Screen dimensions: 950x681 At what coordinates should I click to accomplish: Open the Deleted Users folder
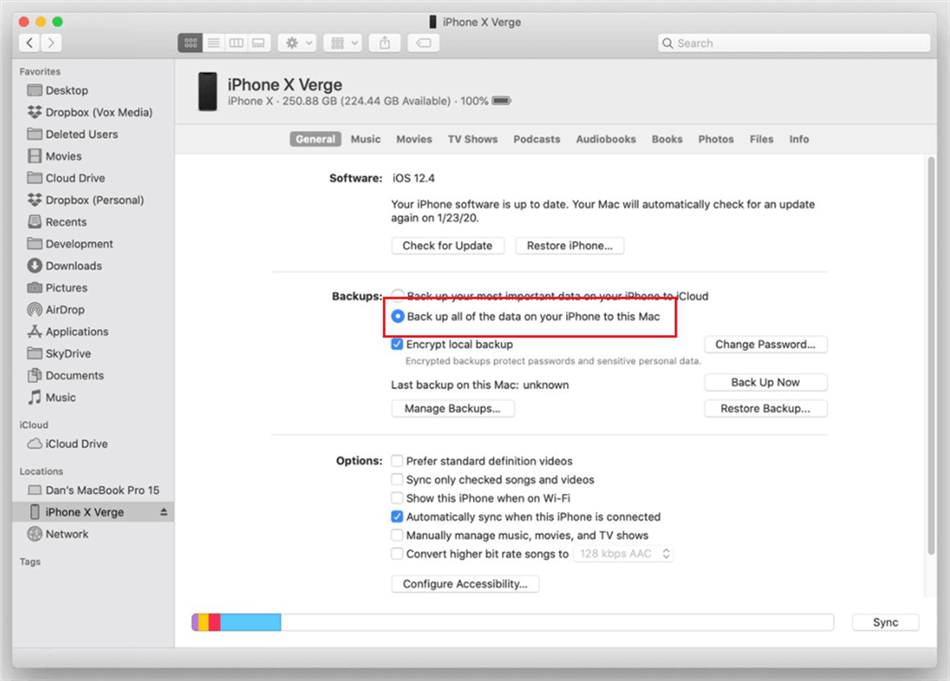73,134
